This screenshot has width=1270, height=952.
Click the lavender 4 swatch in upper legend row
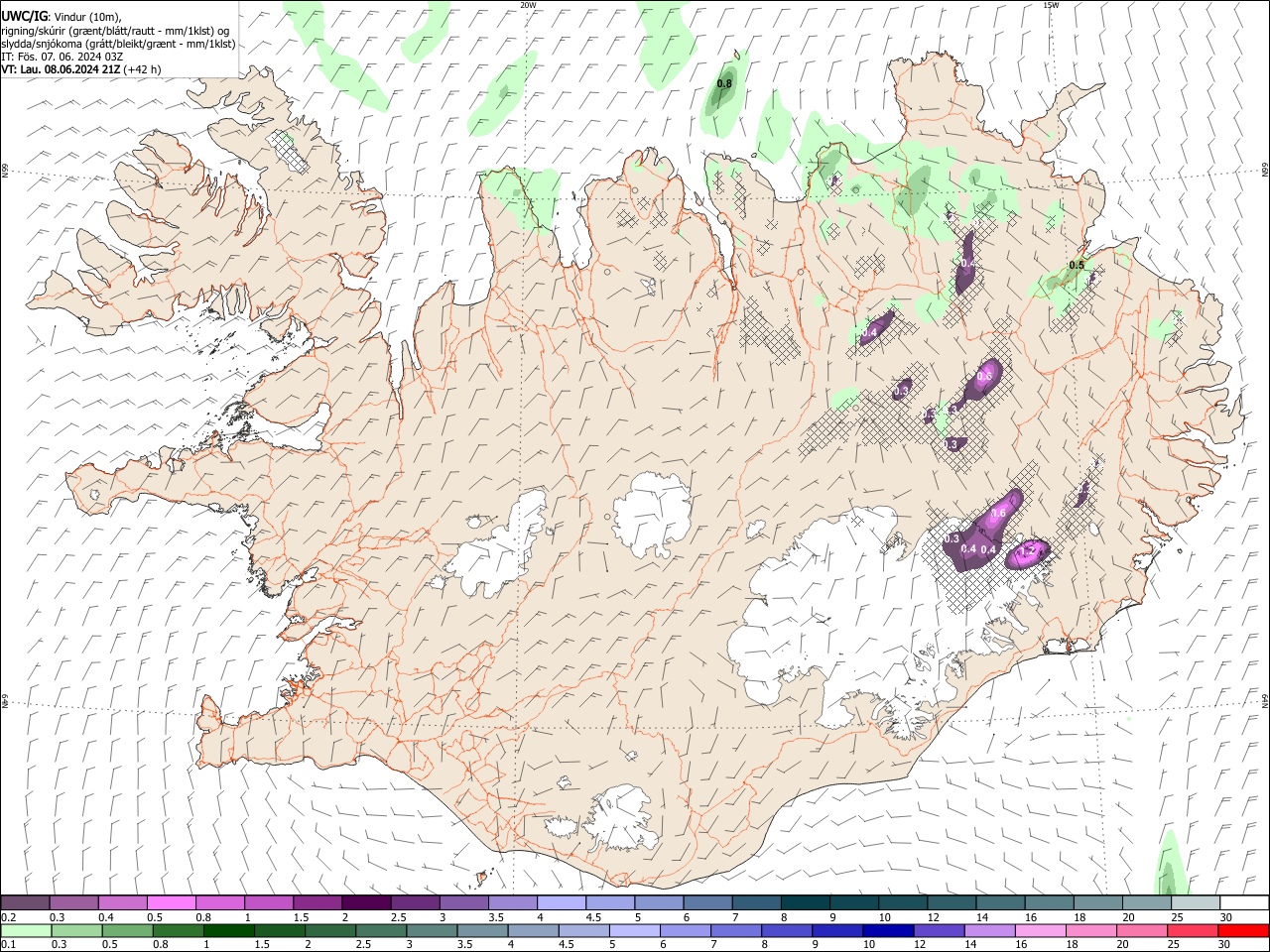[560, 902]
